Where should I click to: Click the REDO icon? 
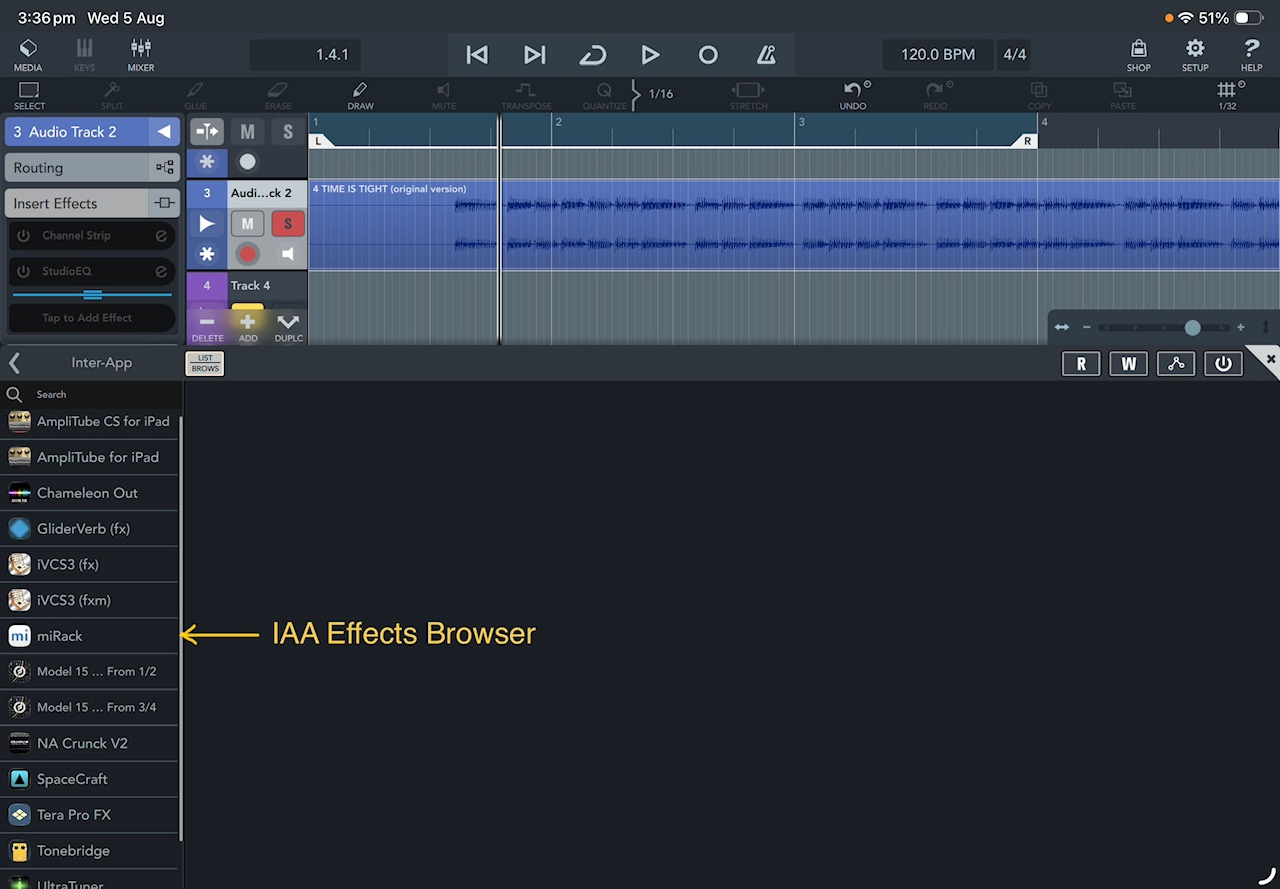click(935, 95)
